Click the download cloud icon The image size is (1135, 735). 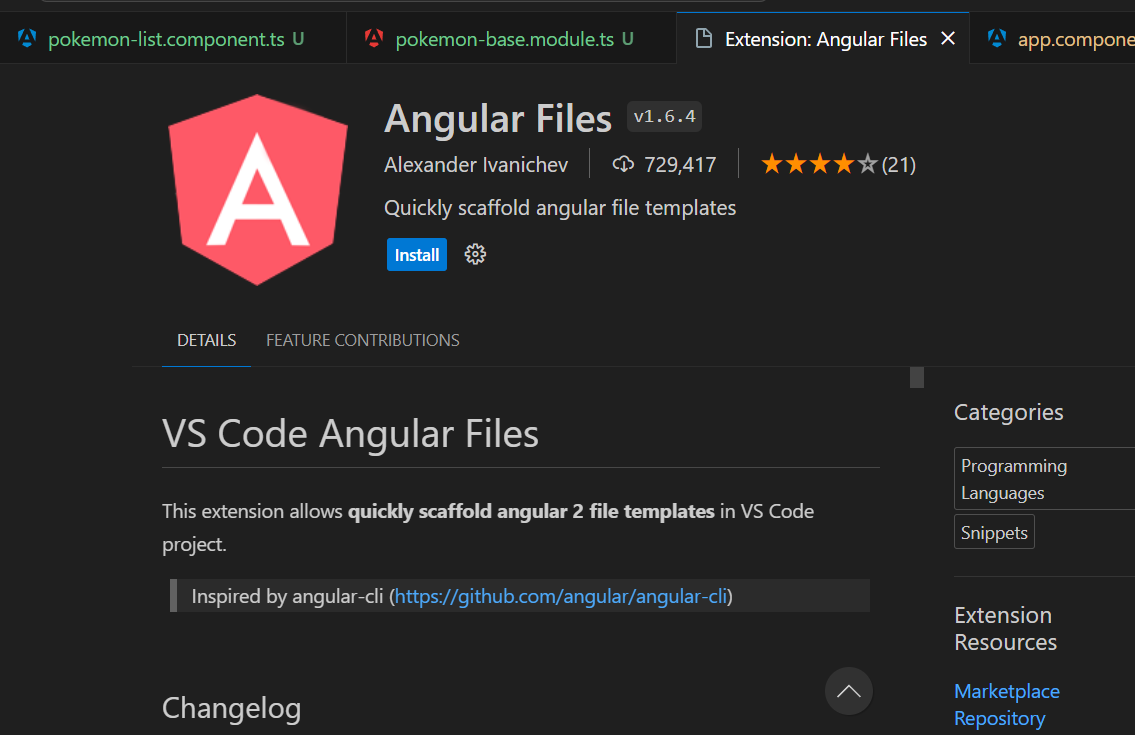click(623, 164)
